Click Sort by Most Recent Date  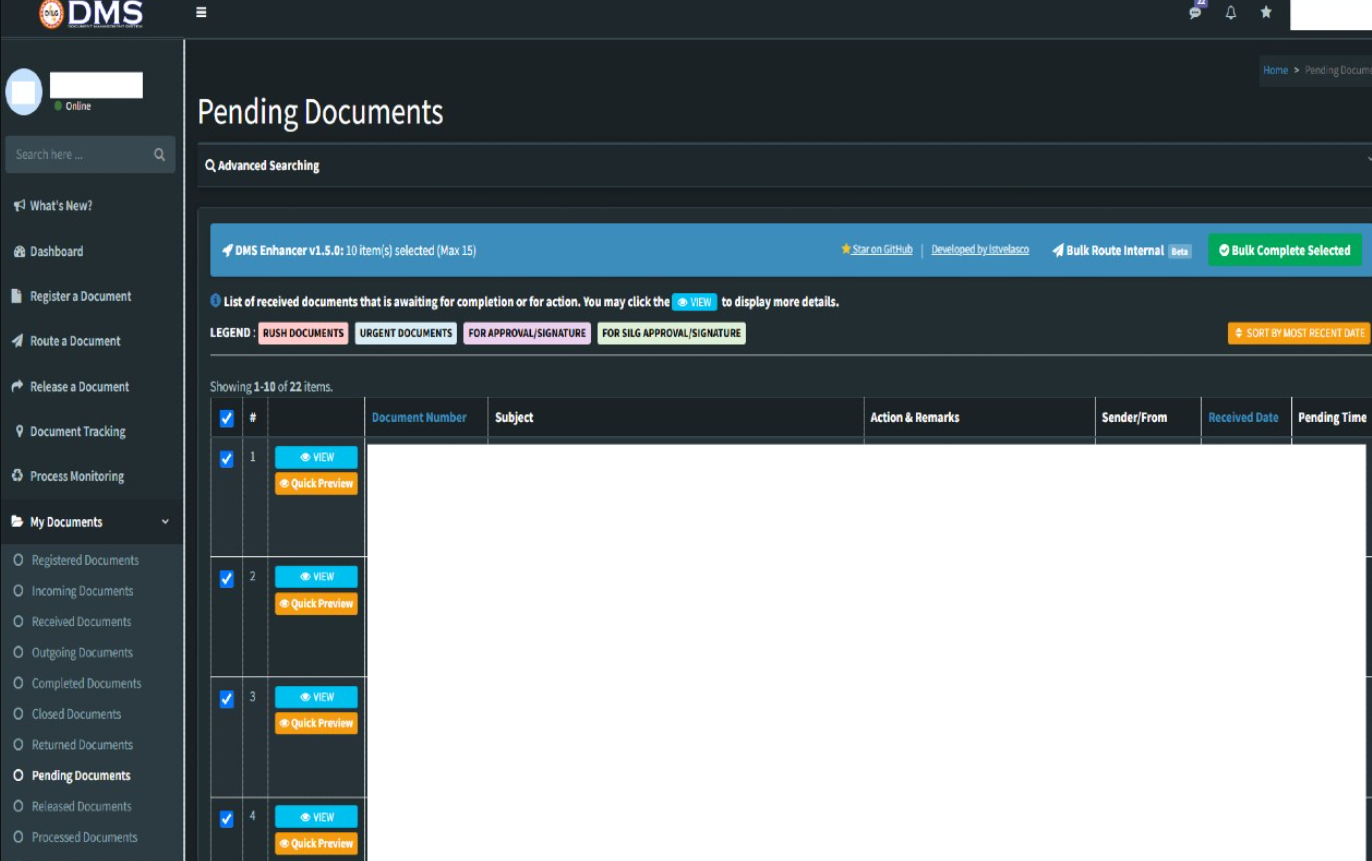point(1299,333)
